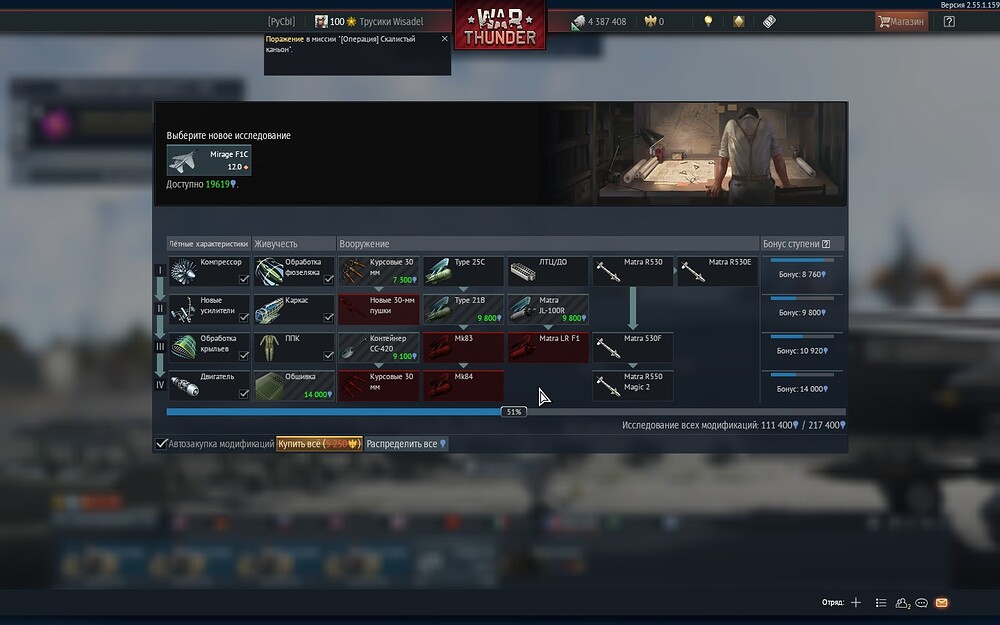Uncheck the Автозакупка модификаций checkbox
This screenshot has width=1000, height=625.
tap(161, 443)
